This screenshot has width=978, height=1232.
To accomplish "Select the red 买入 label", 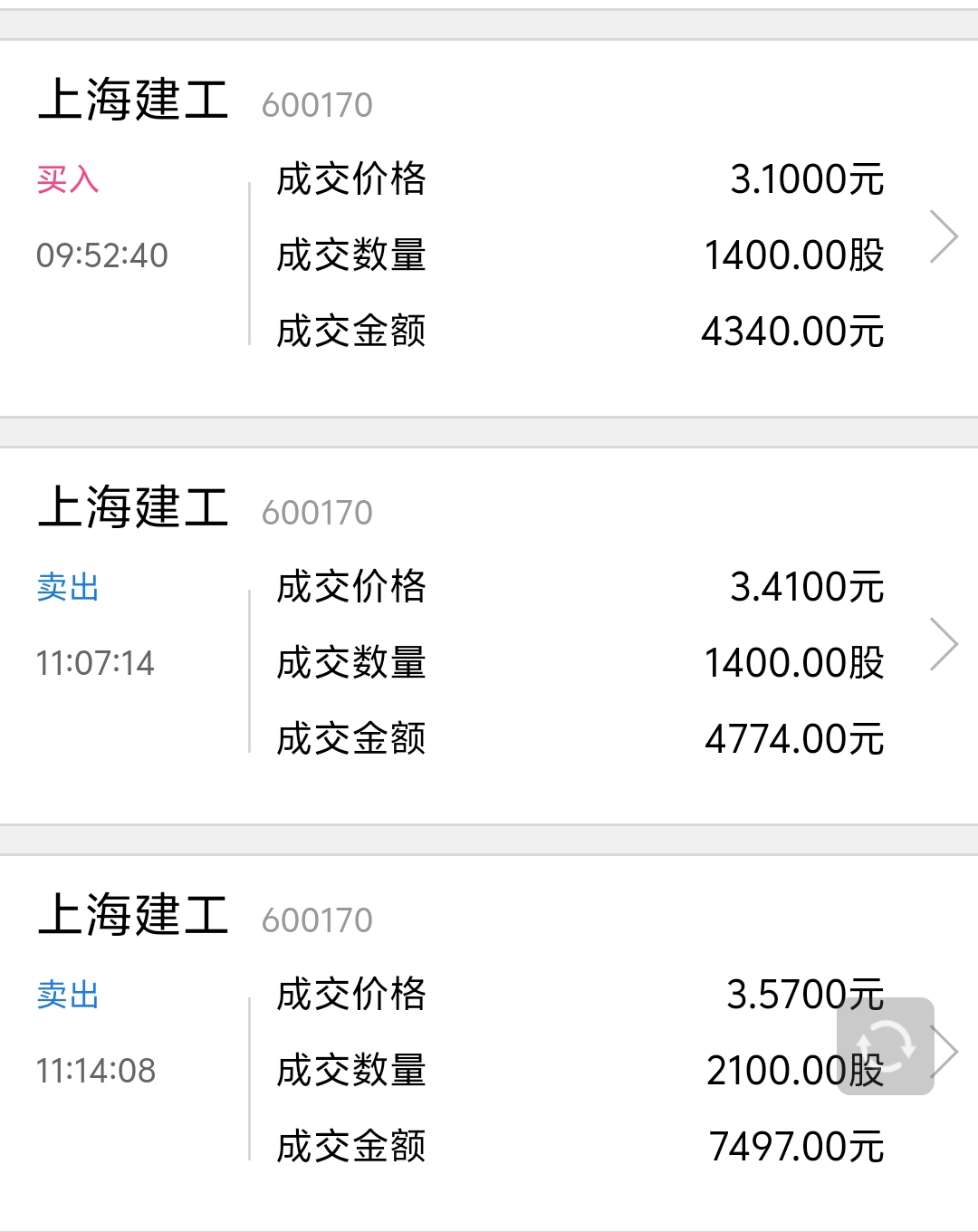I will click(x=68, y=179).
